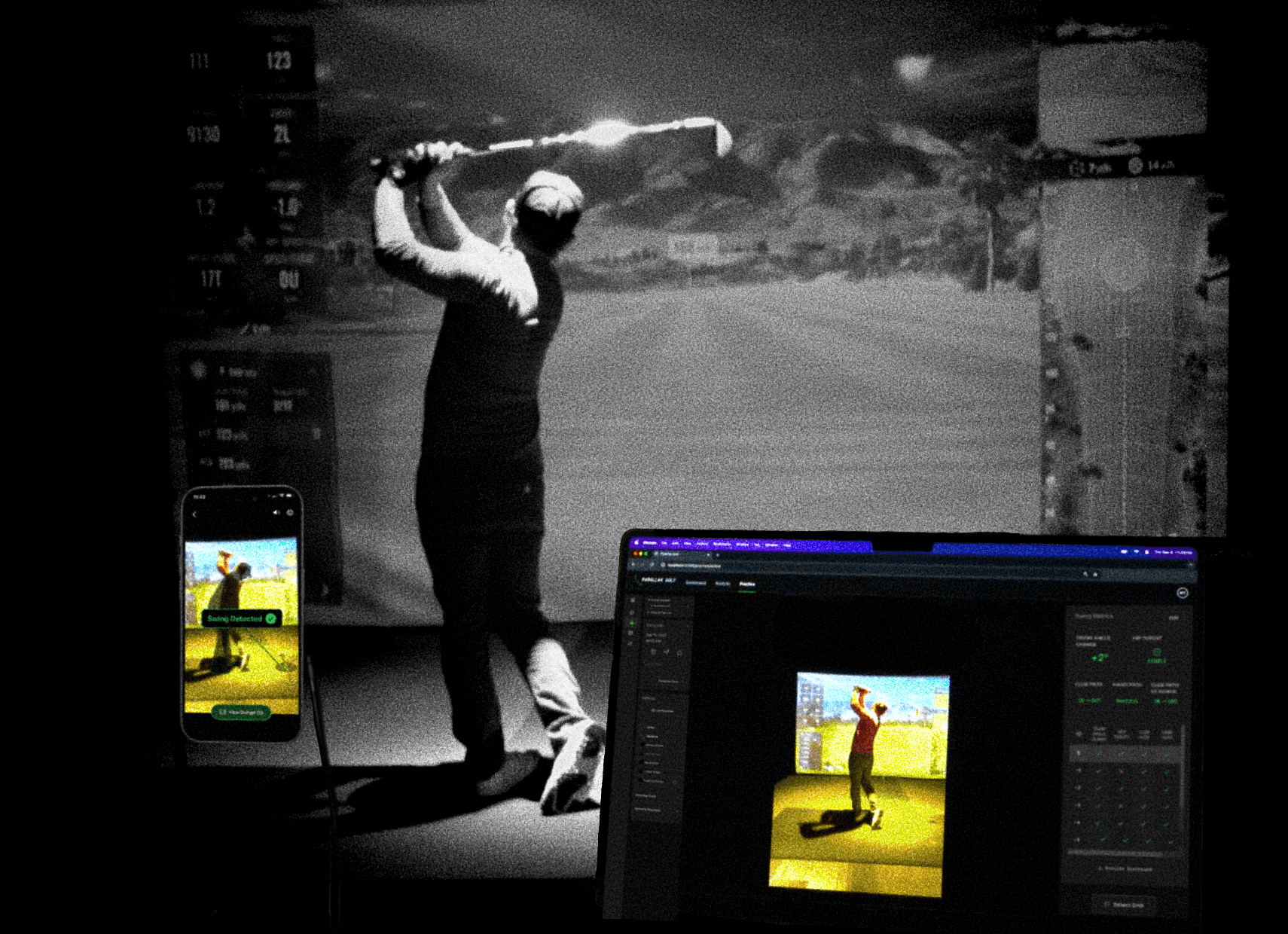
Task: Click the Select Drill button
Action: tap(1124, 904)
